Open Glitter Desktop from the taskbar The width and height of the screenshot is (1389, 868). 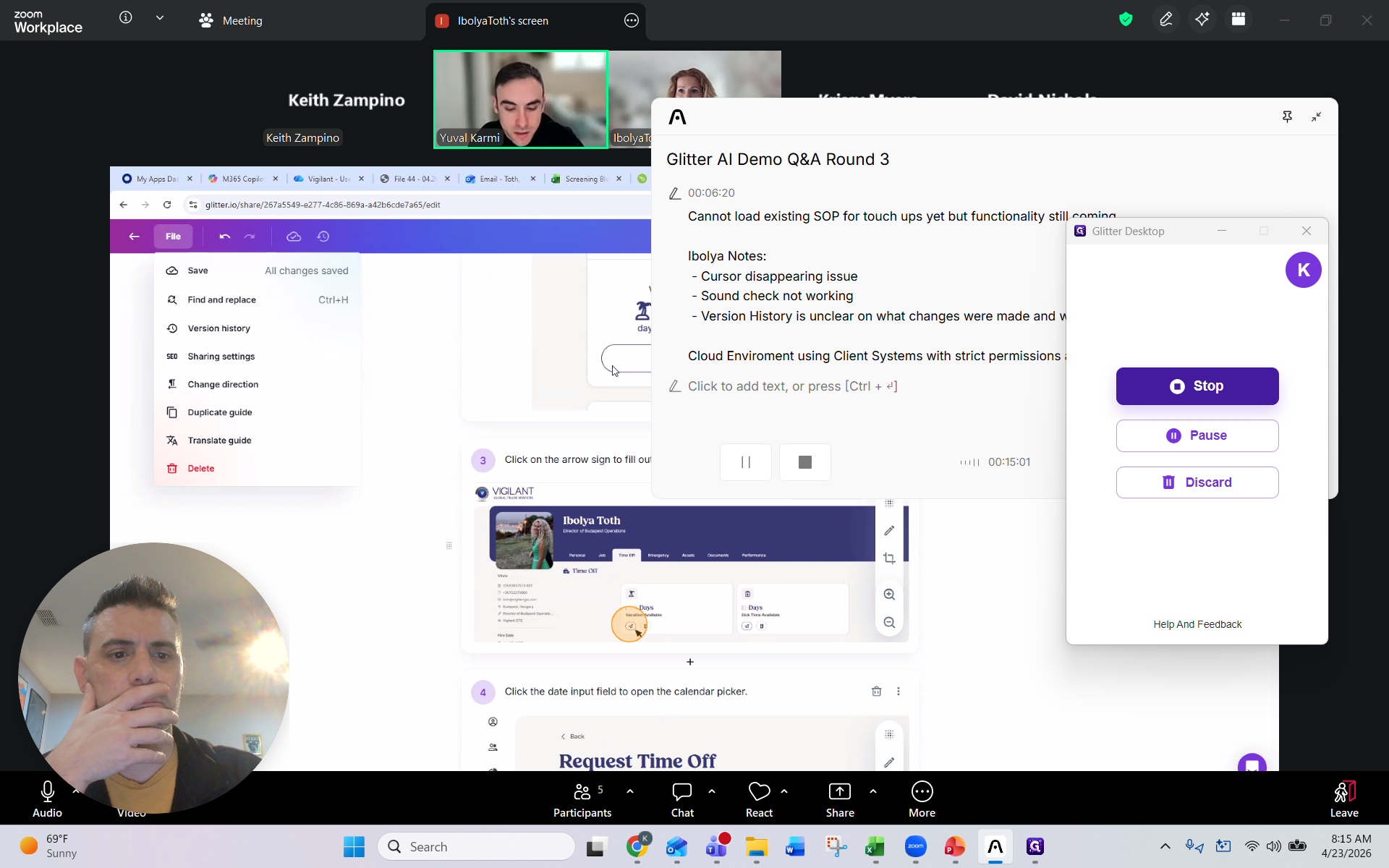click(1035, 846)
